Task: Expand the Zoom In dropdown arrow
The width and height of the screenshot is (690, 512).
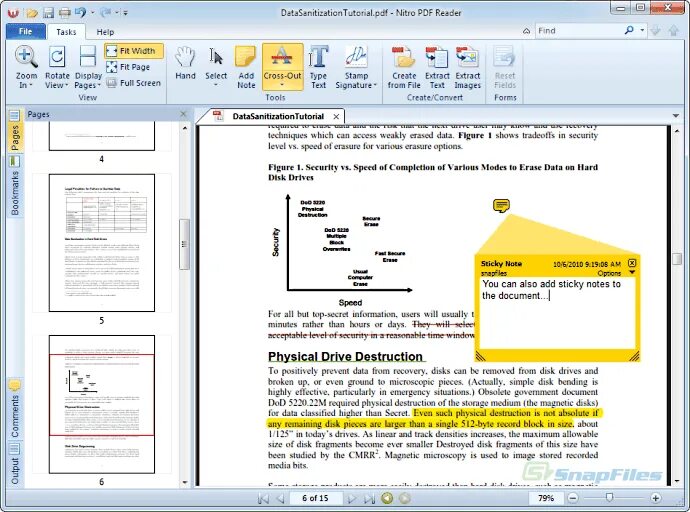Action: [x=30, y=85]
